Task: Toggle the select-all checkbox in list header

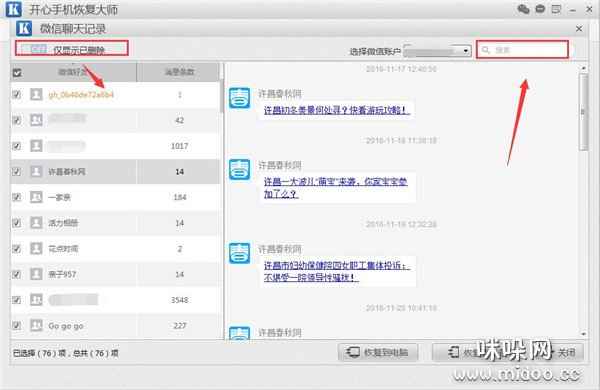Action: click(x=17, y=73)
